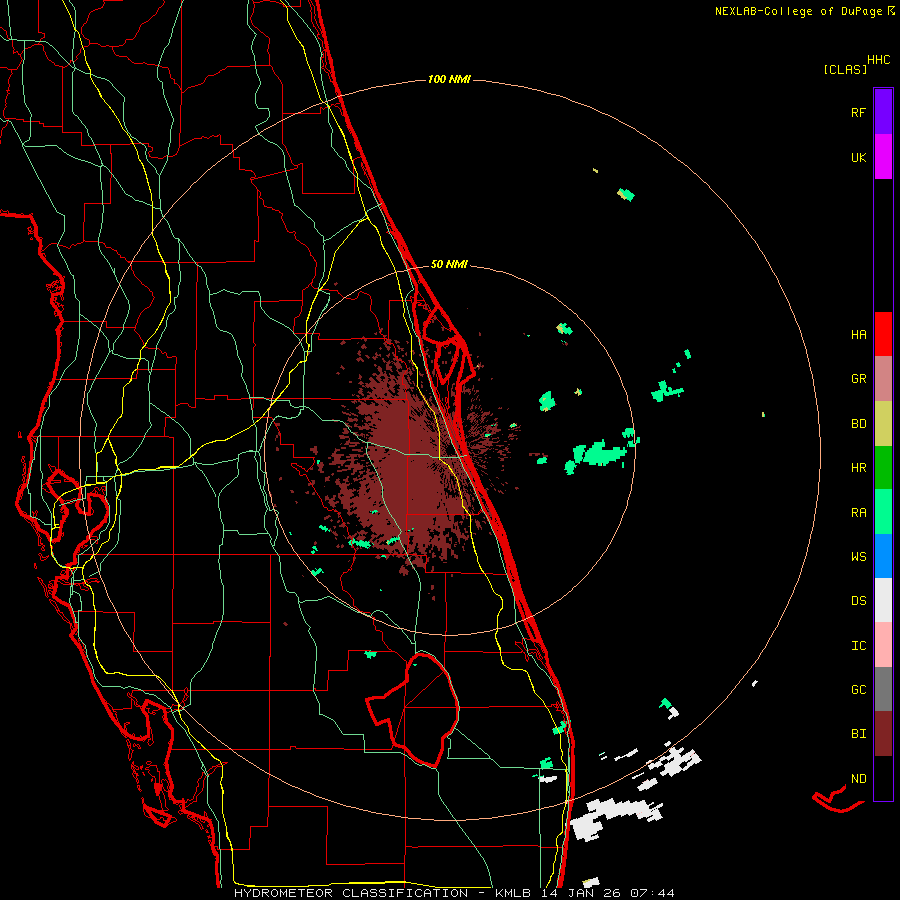Click the RF legend label
This screenshot has width=900, height=900.
click(858, 112)
